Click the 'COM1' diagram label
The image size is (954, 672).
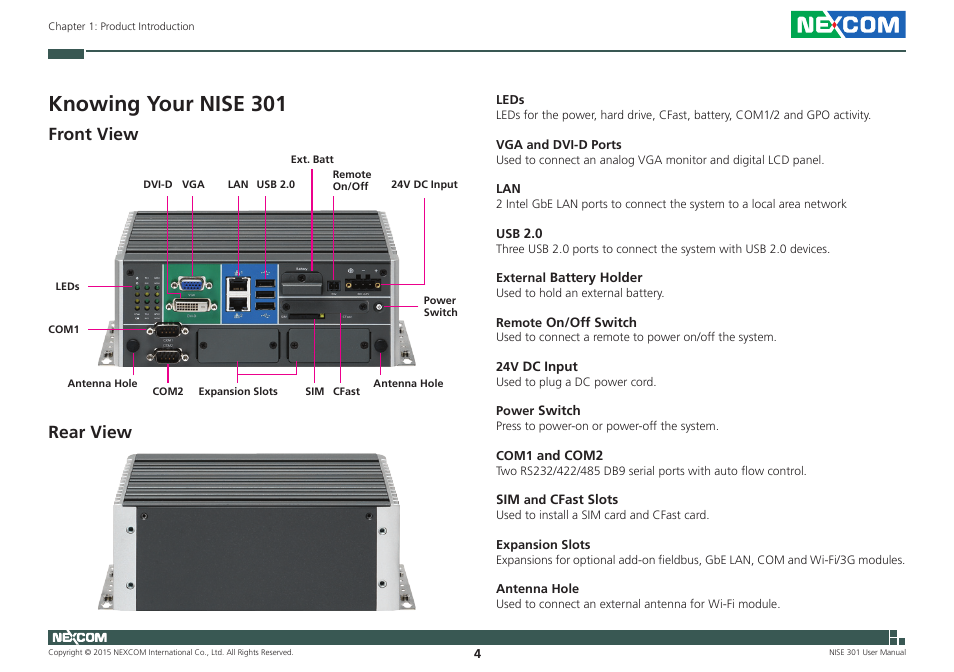point(64,329)
